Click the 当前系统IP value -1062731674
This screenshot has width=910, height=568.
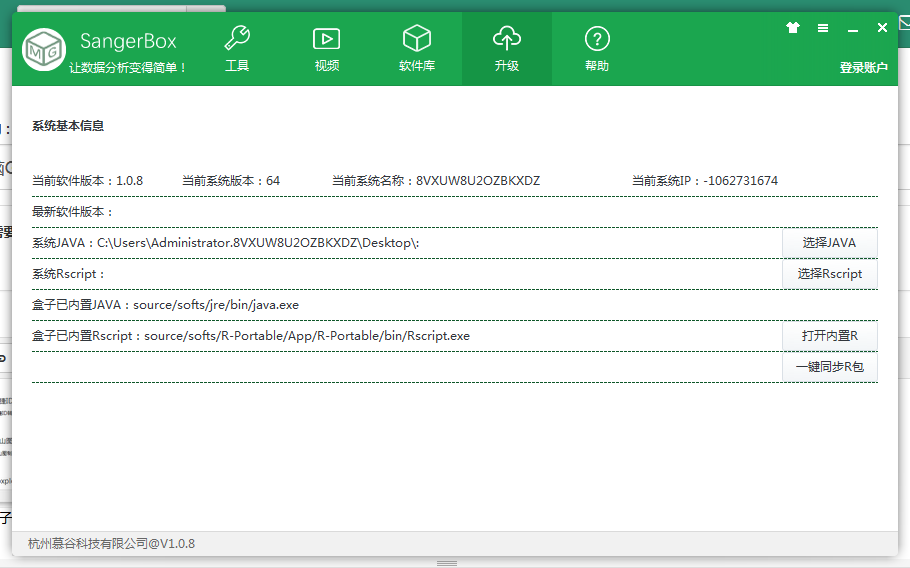click(x=741, y=181)
